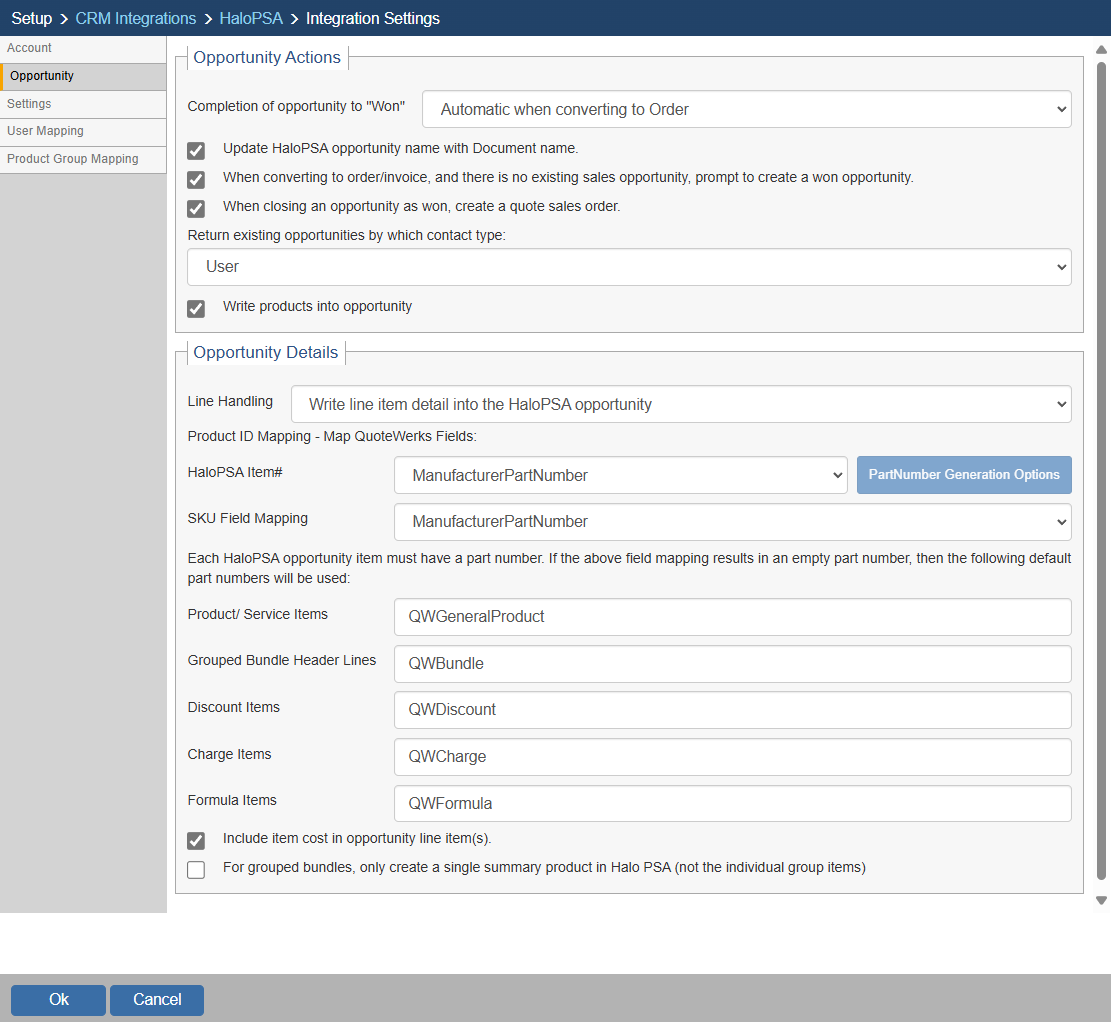The image size is (1111, 1022).
Task: Uncheck 'create a quote sales order' option
Action: (196, 208)
